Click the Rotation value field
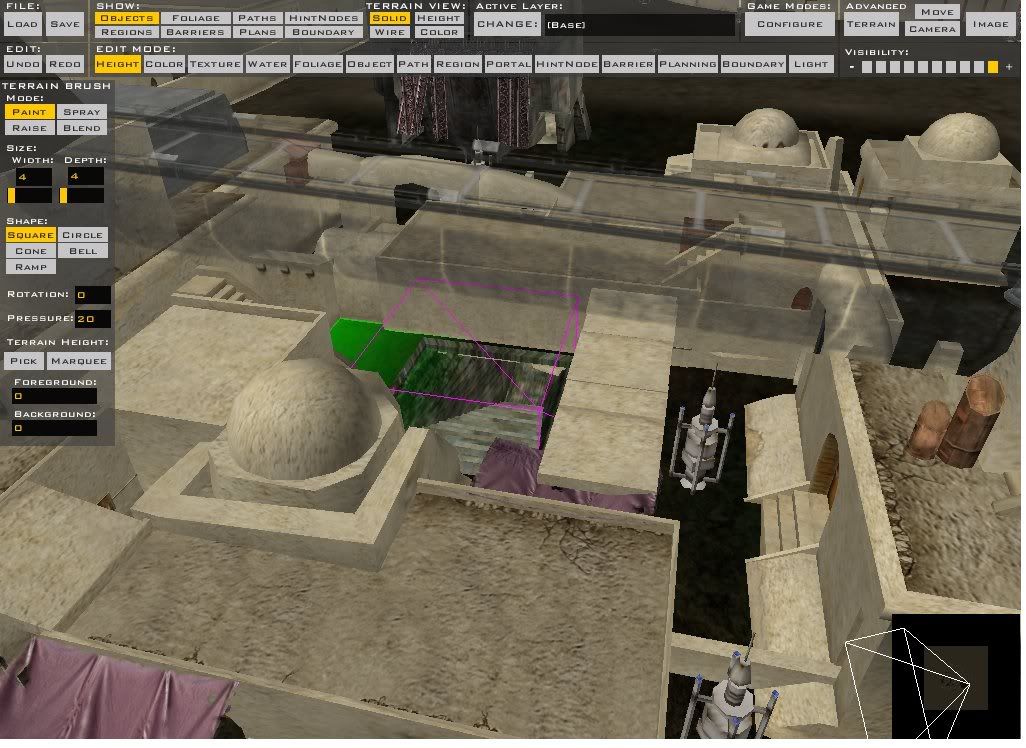Image resolution: width=1026 pixels, height=748 pixels. [x=92, y=294]
